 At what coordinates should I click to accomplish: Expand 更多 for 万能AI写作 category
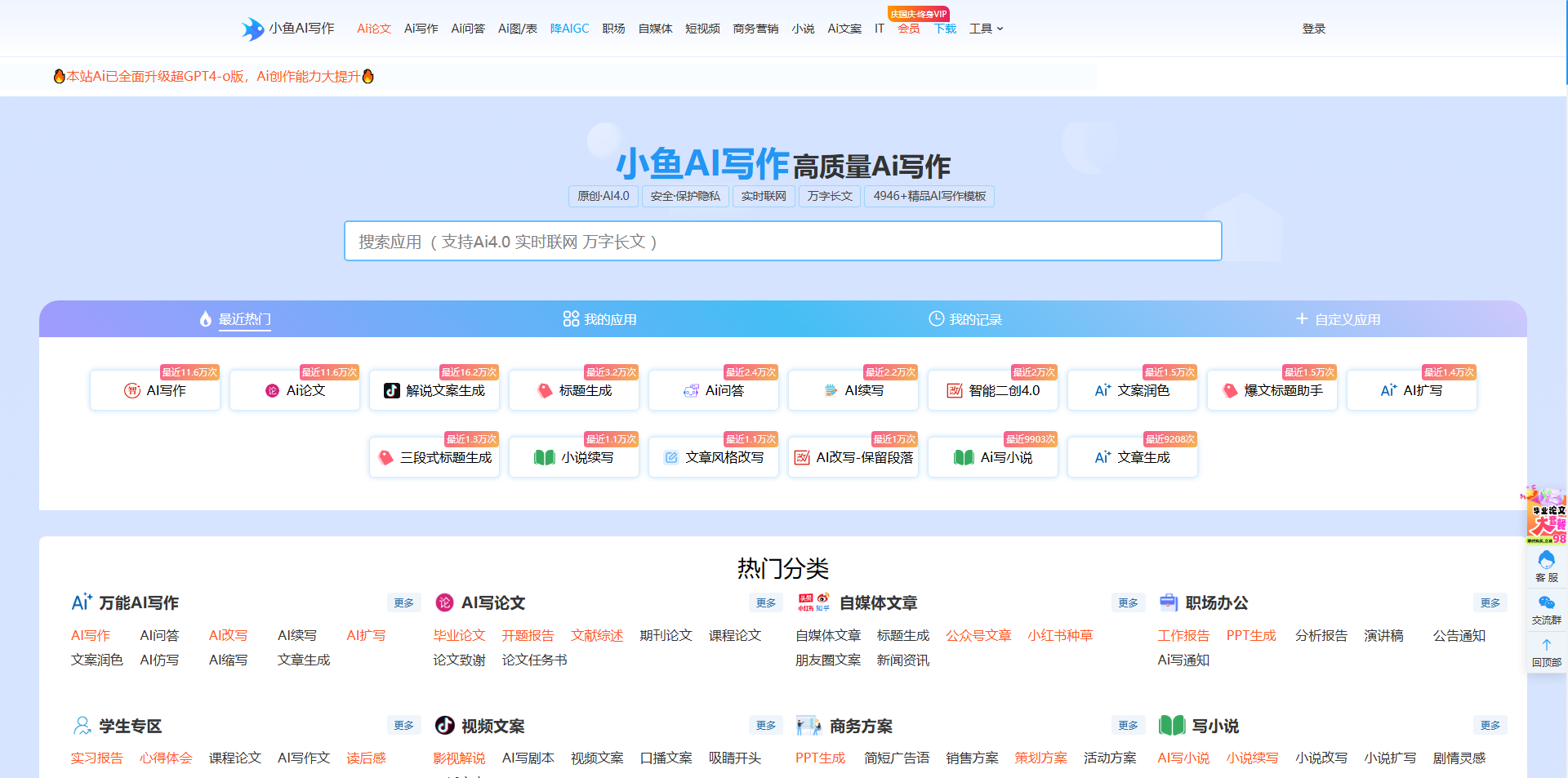click(403, 602)
